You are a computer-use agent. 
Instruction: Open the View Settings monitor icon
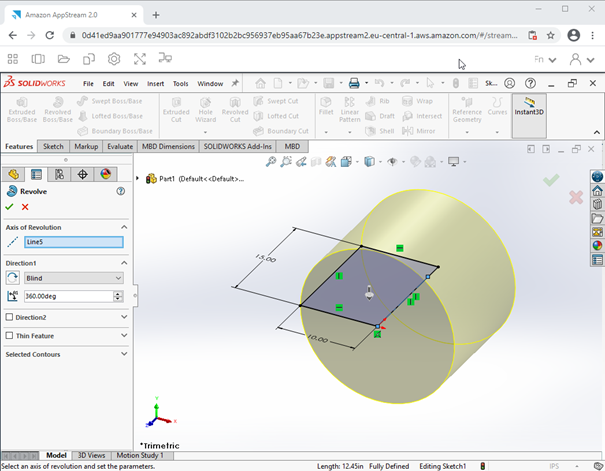coord(453,162)
